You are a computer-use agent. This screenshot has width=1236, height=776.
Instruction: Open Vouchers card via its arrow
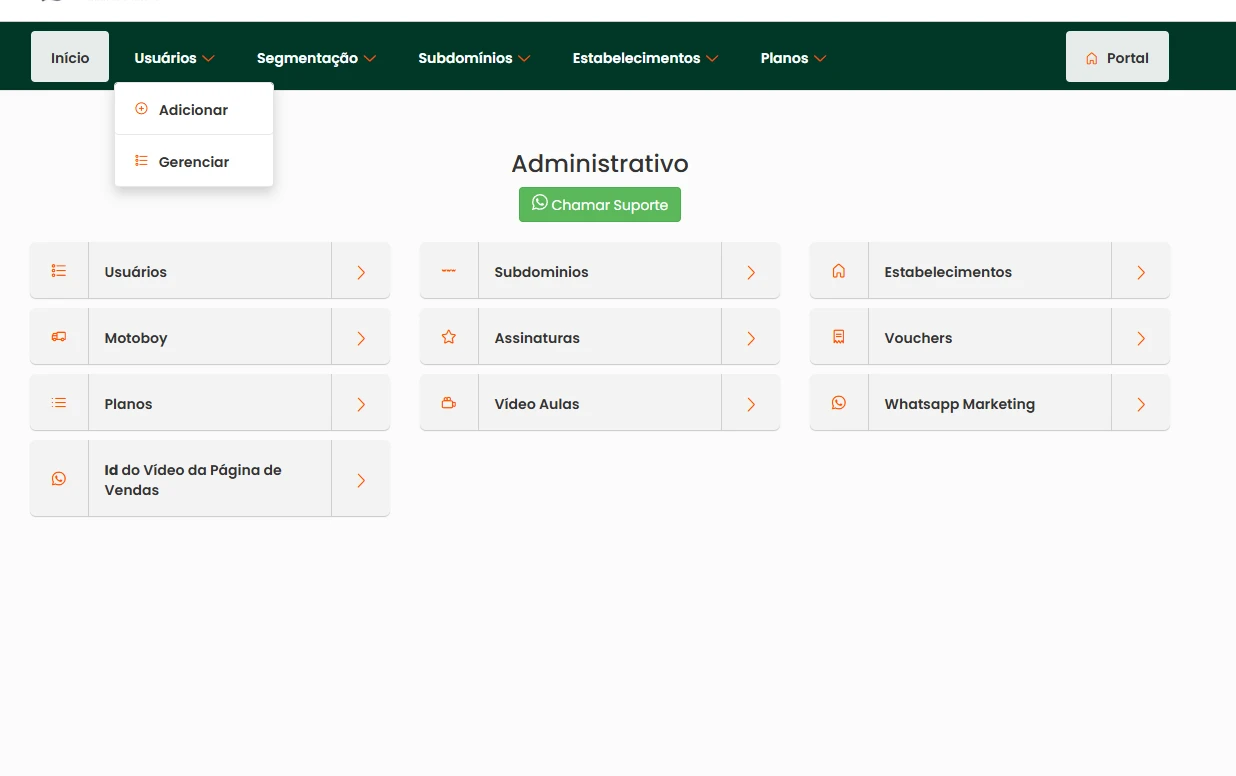(1141, 338)
